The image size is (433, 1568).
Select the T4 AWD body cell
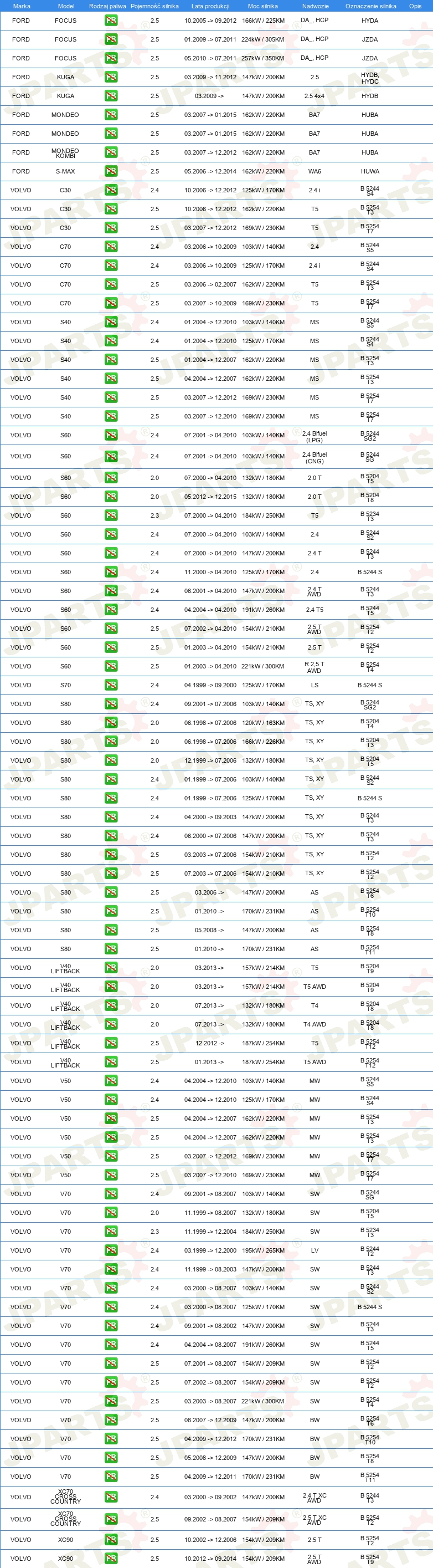[315, 1024]
